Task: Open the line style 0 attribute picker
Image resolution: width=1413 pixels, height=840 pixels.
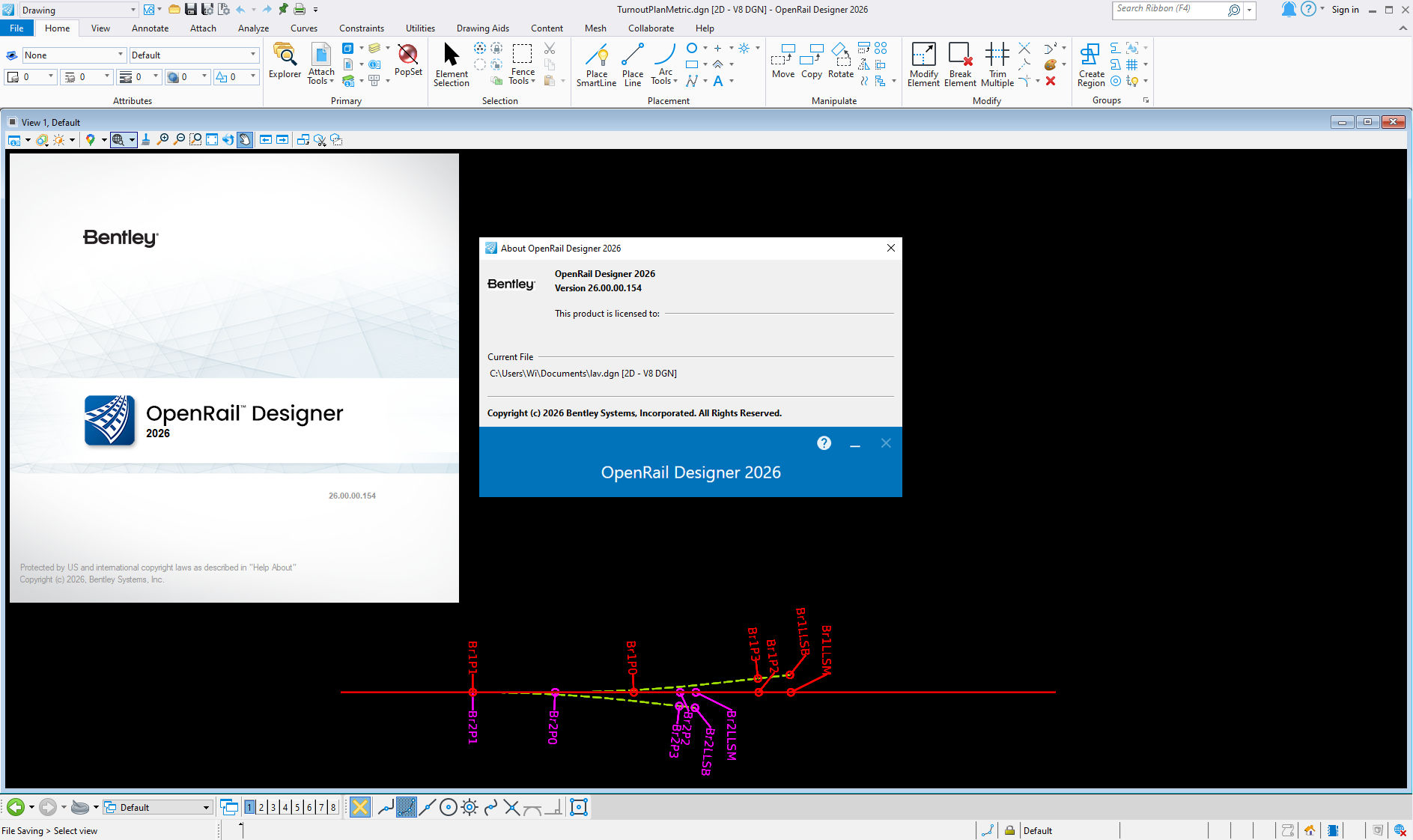Action: point(86,76)
